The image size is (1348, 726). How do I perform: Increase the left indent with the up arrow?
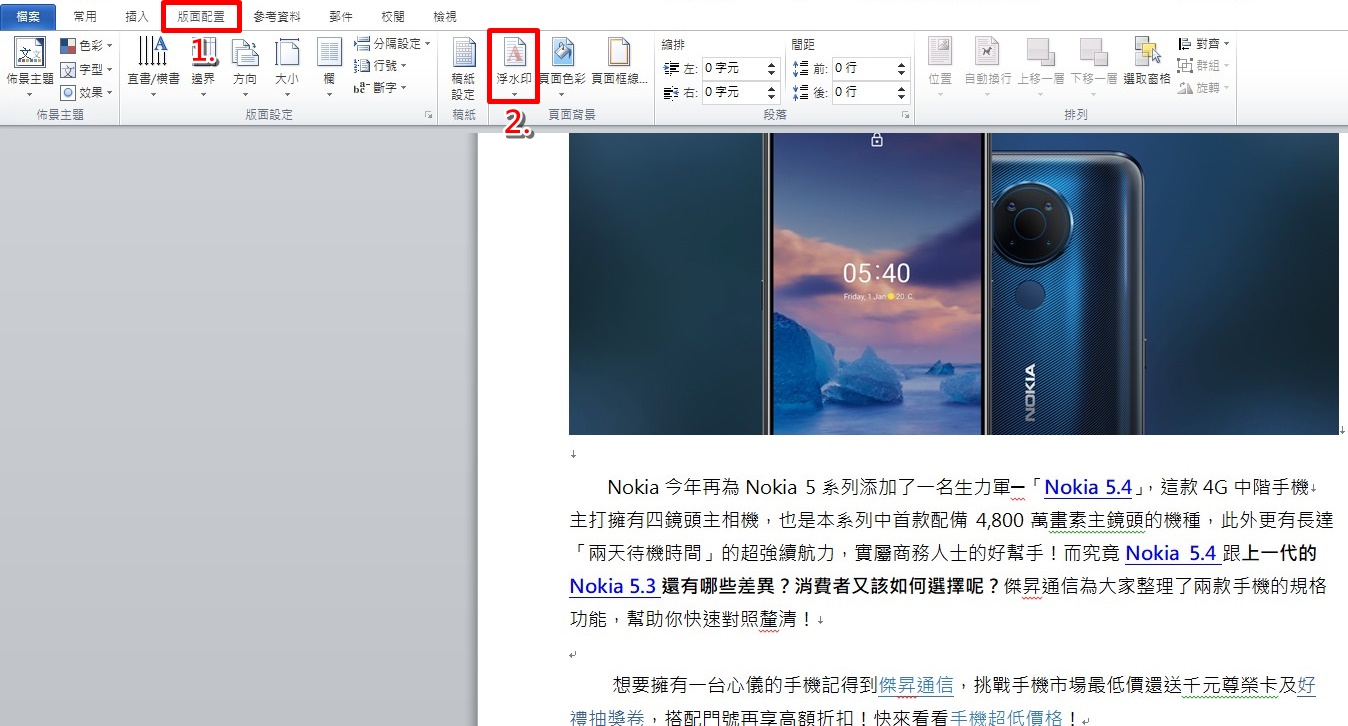click(x=772, y=64)
